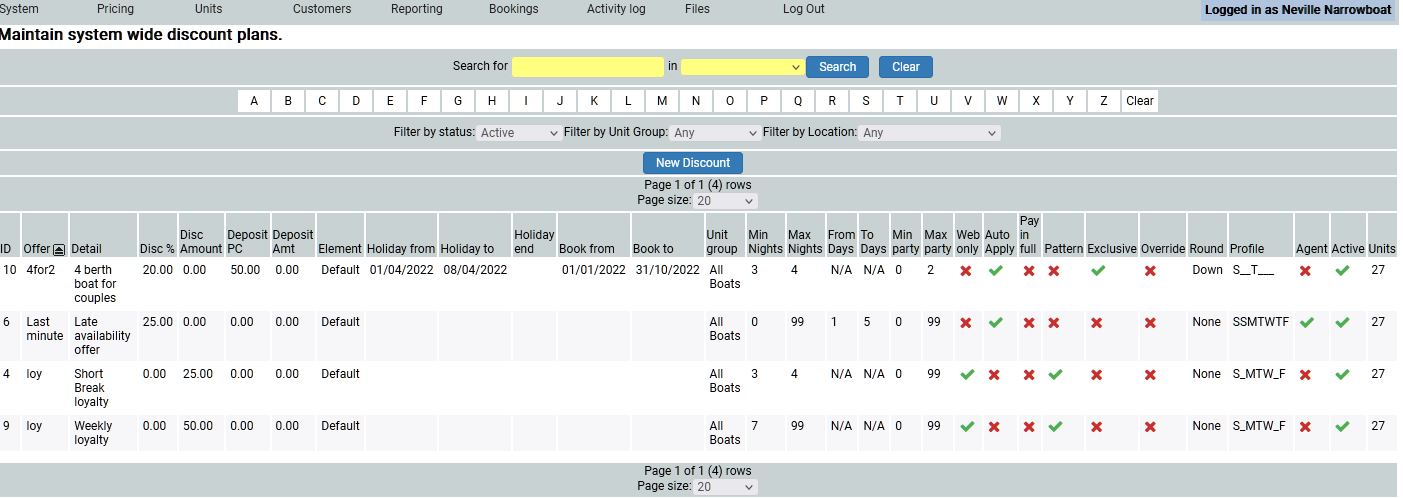This screenshot has height=498, width=1403.
Task: Toggle Web only tick for Short Break loyalty
Action: click(965, 374)
